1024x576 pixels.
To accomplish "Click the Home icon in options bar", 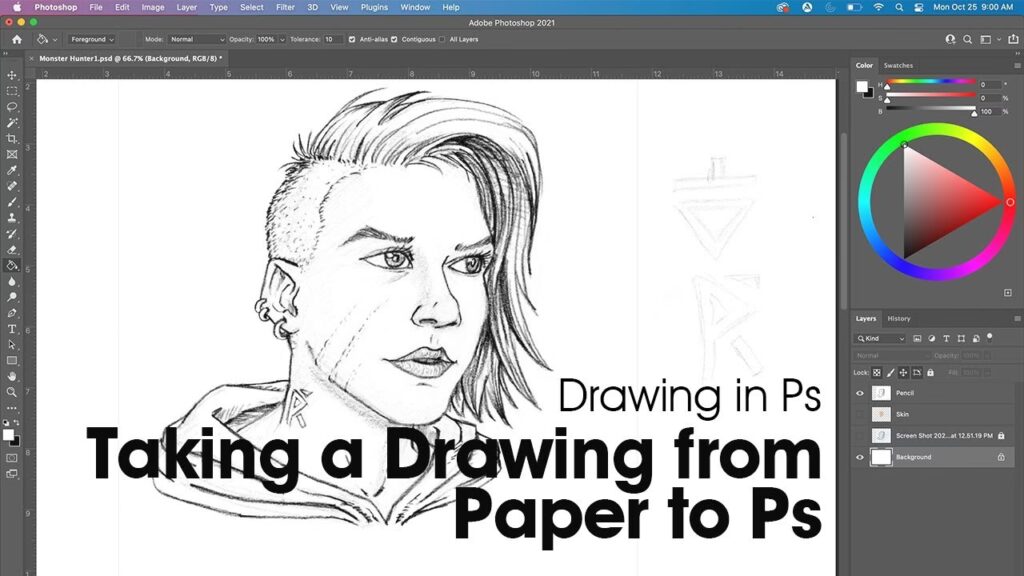I will tap(16, 39).
